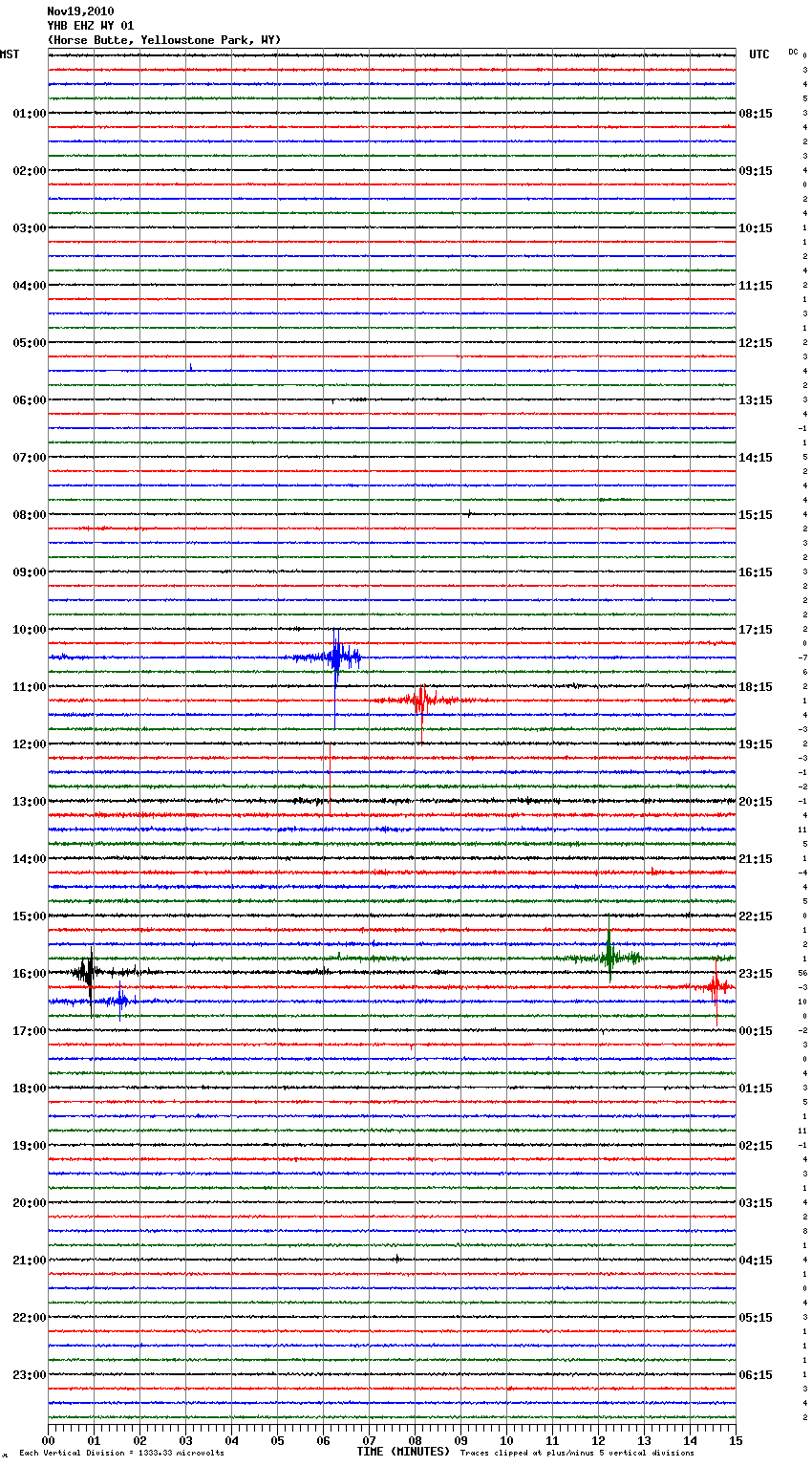Click the red seismic event on the 16:15 trace
The height and width of the screenshot is (1466, 812).
tap(715, 986)
